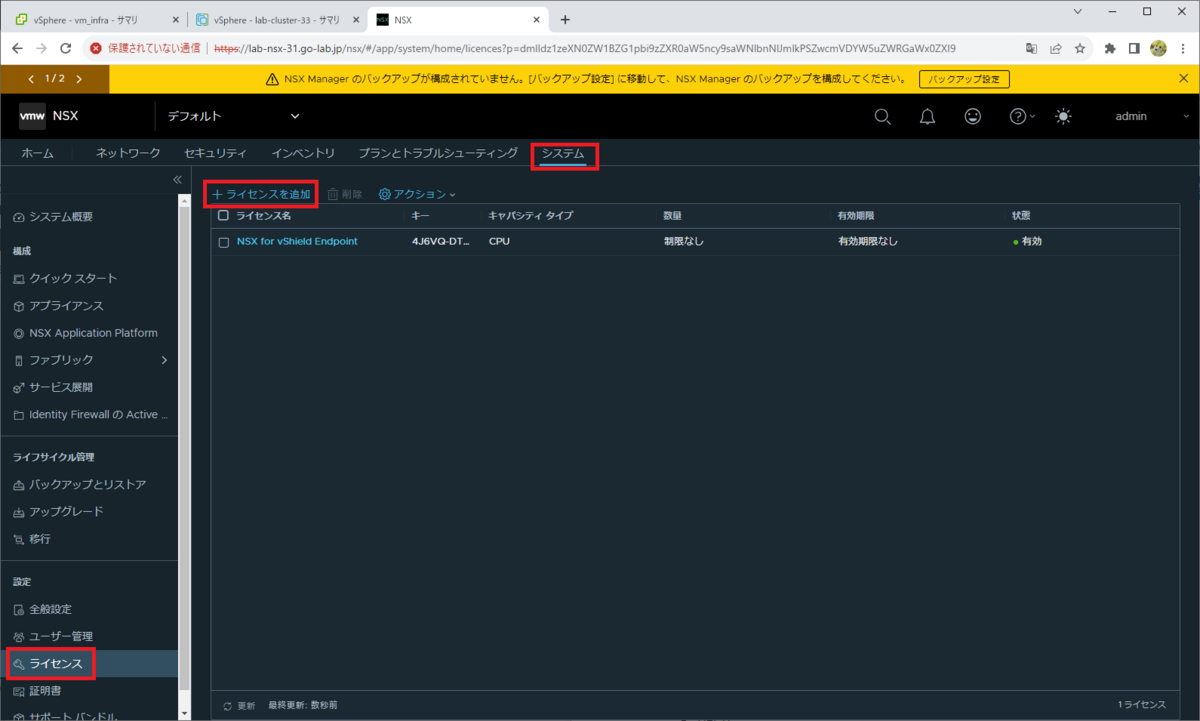Open バックアップとリストア in the sidebar
1200x721 pixels.
point(89,484)
